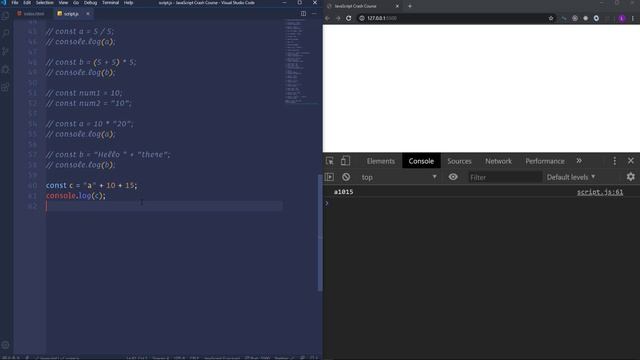Image resolution: width=640 pixels, height=360 pixels.
Task: Open the Debug view in VS Code activity bar
Action: (6, 69)
